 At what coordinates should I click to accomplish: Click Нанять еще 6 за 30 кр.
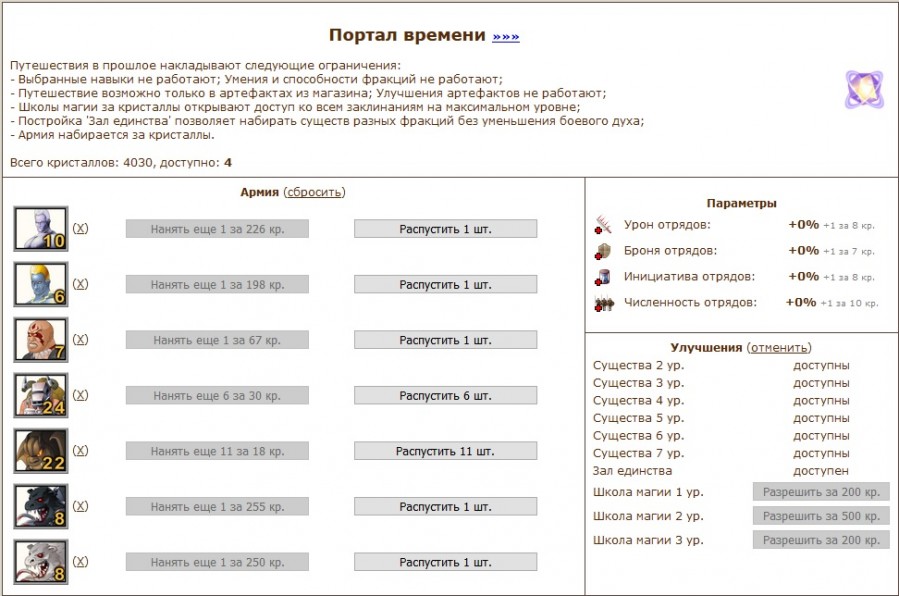(x=217, y=395)
